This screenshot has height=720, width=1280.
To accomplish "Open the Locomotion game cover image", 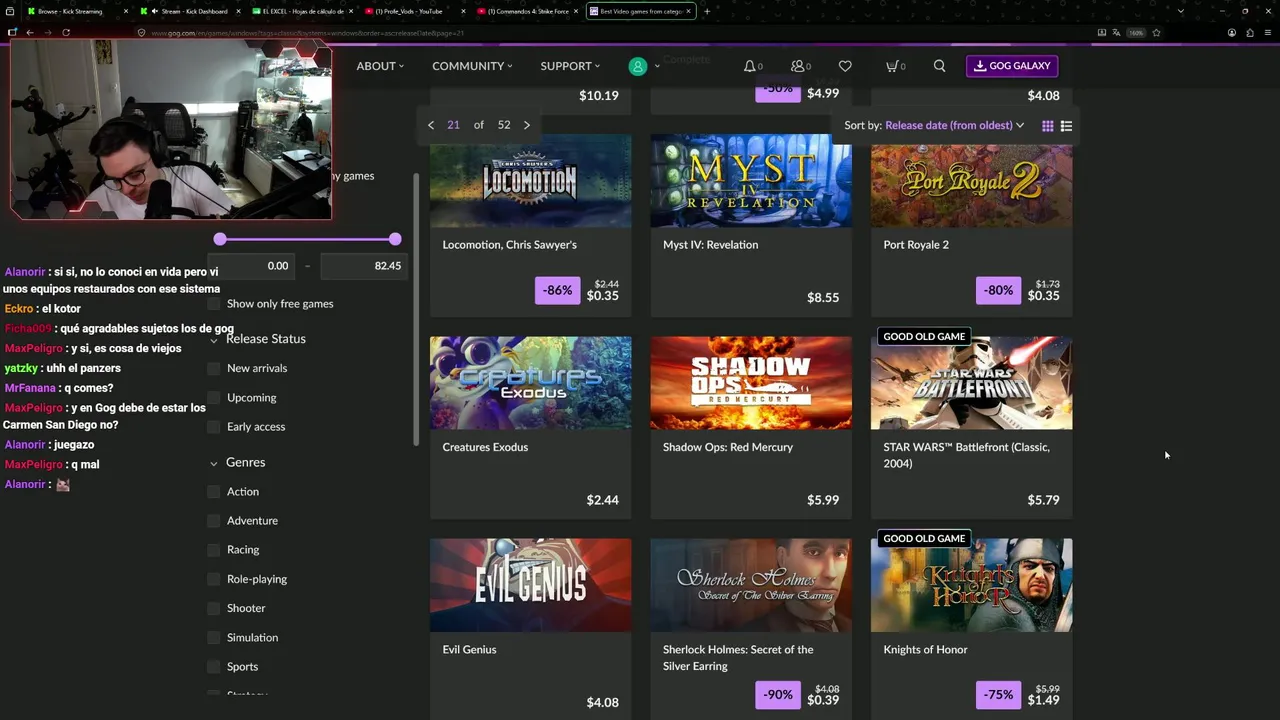I will coord(530,181).
